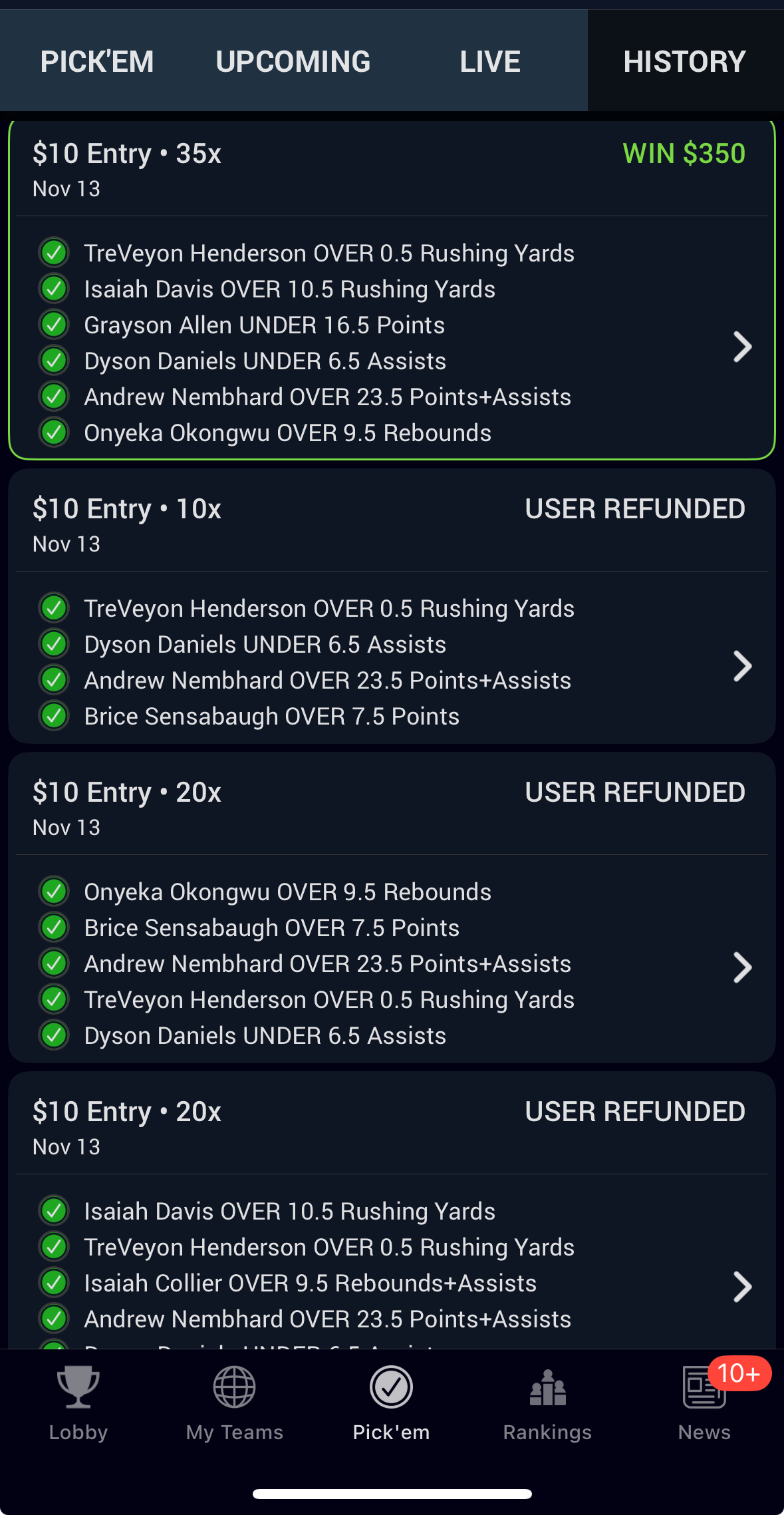
Task: Expand the 10x refunded entry chevron
Action: click(742, 666)
